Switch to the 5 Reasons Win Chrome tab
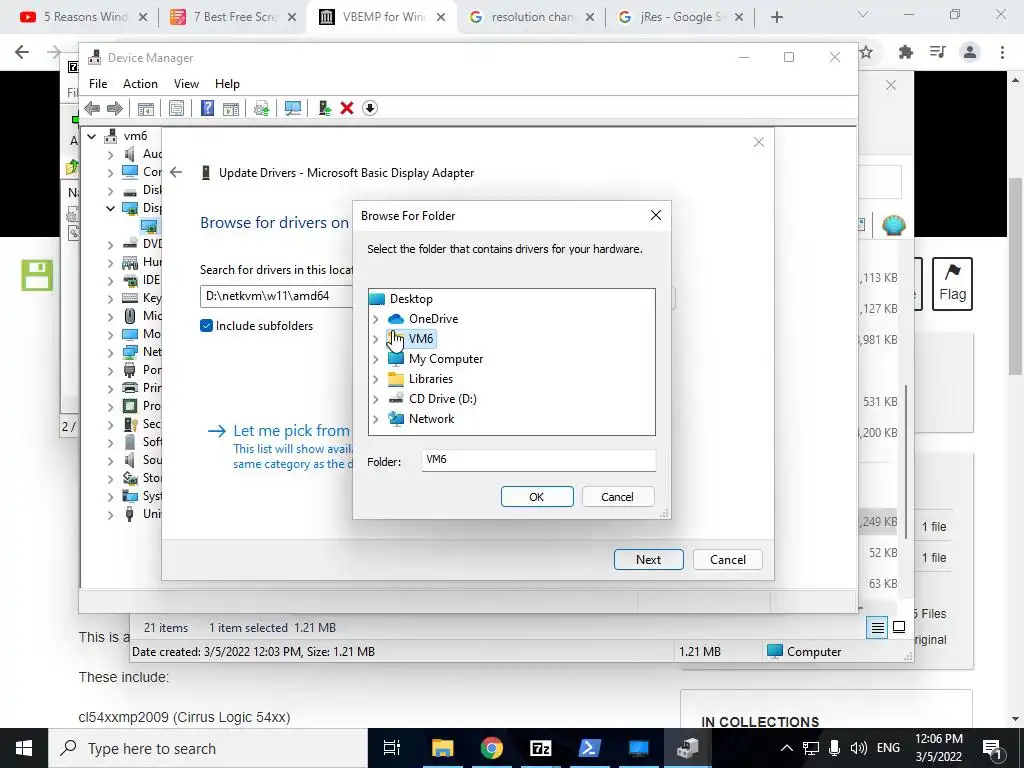Screen dimensions: 1024x768 click(x=82, y=17)
